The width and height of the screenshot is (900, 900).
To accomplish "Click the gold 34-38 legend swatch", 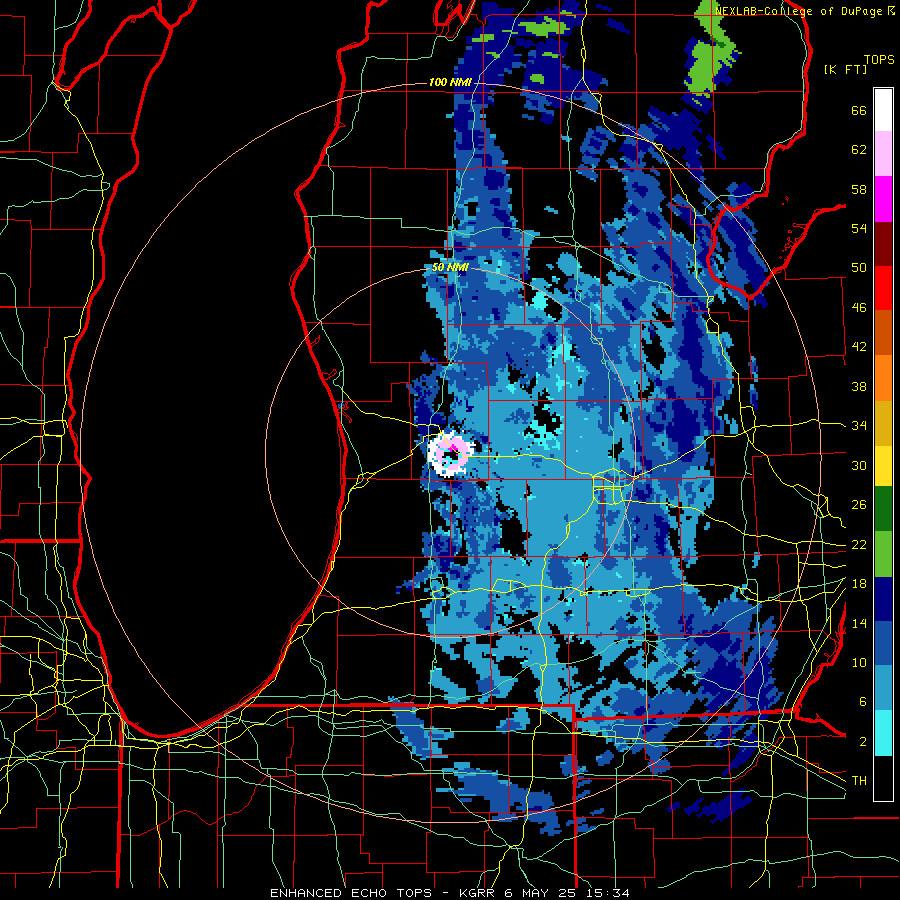I will pyautogui.click(x=883, y=424).
